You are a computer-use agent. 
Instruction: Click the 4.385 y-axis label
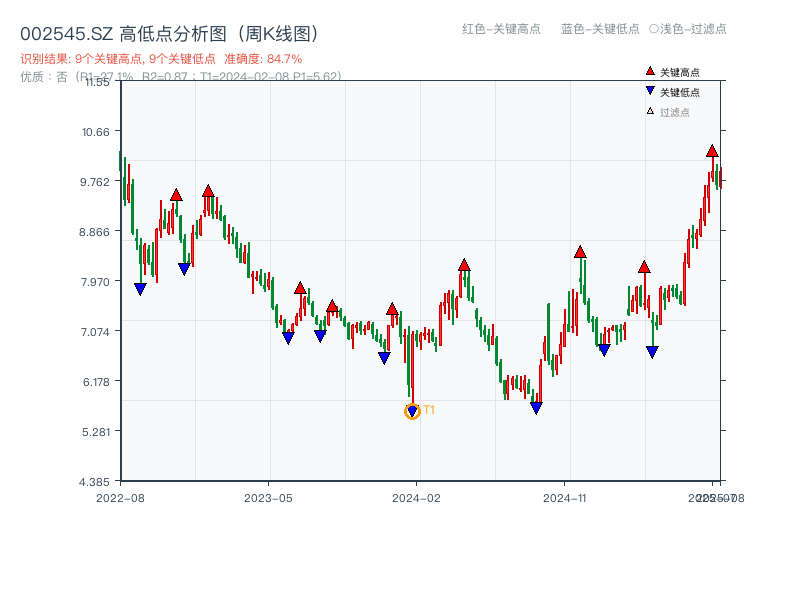click(x=94, y=482)
